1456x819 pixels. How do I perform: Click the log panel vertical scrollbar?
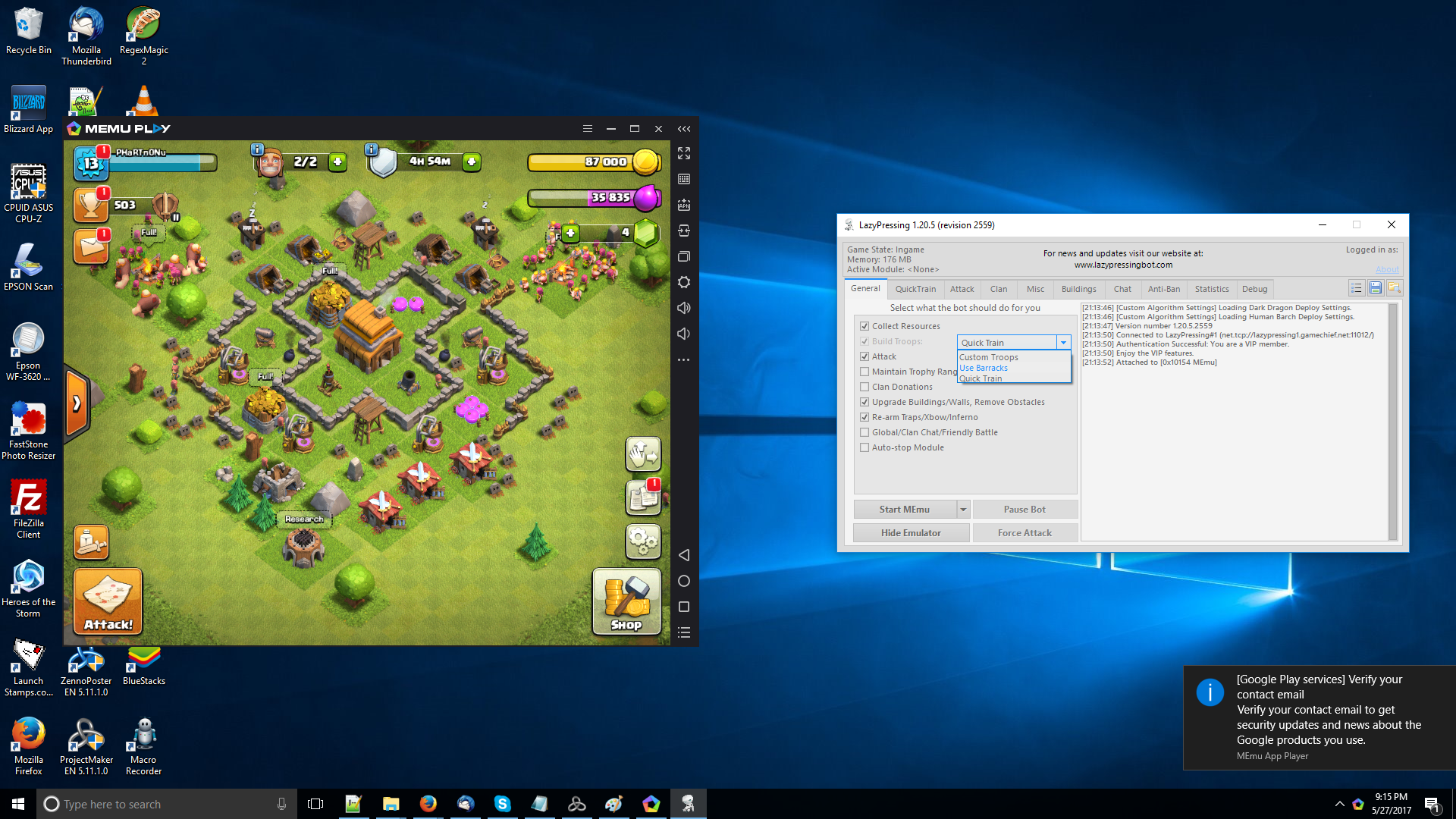(1392, 422)
